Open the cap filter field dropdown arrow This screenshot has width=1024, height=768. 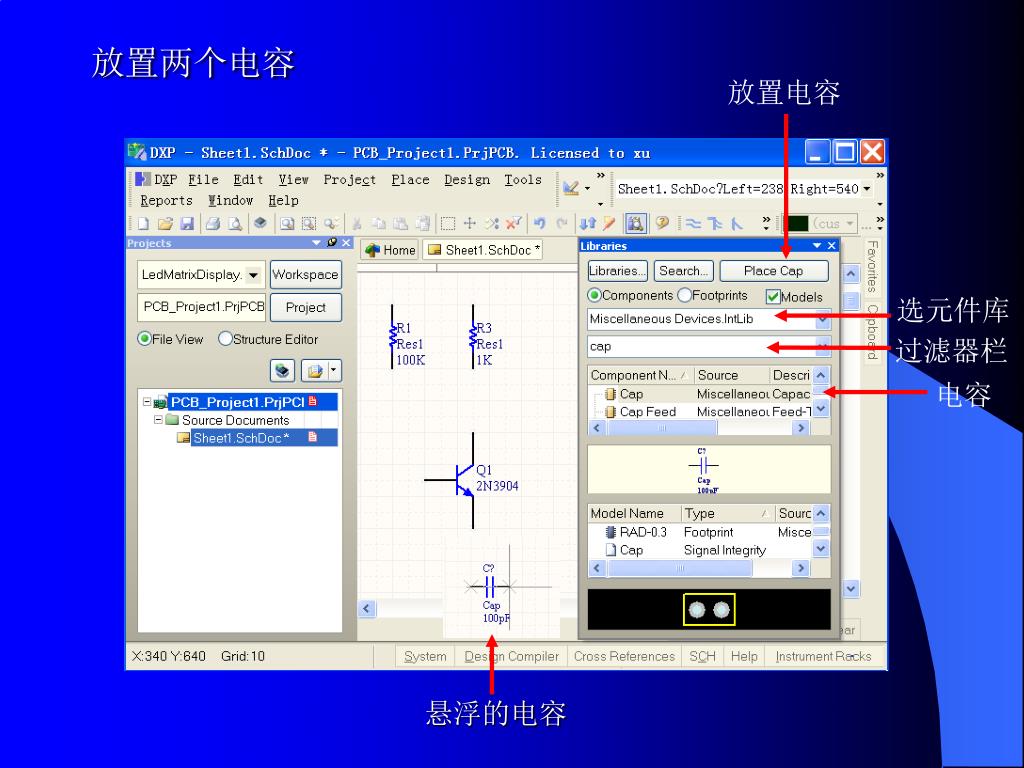pos(822,346)
